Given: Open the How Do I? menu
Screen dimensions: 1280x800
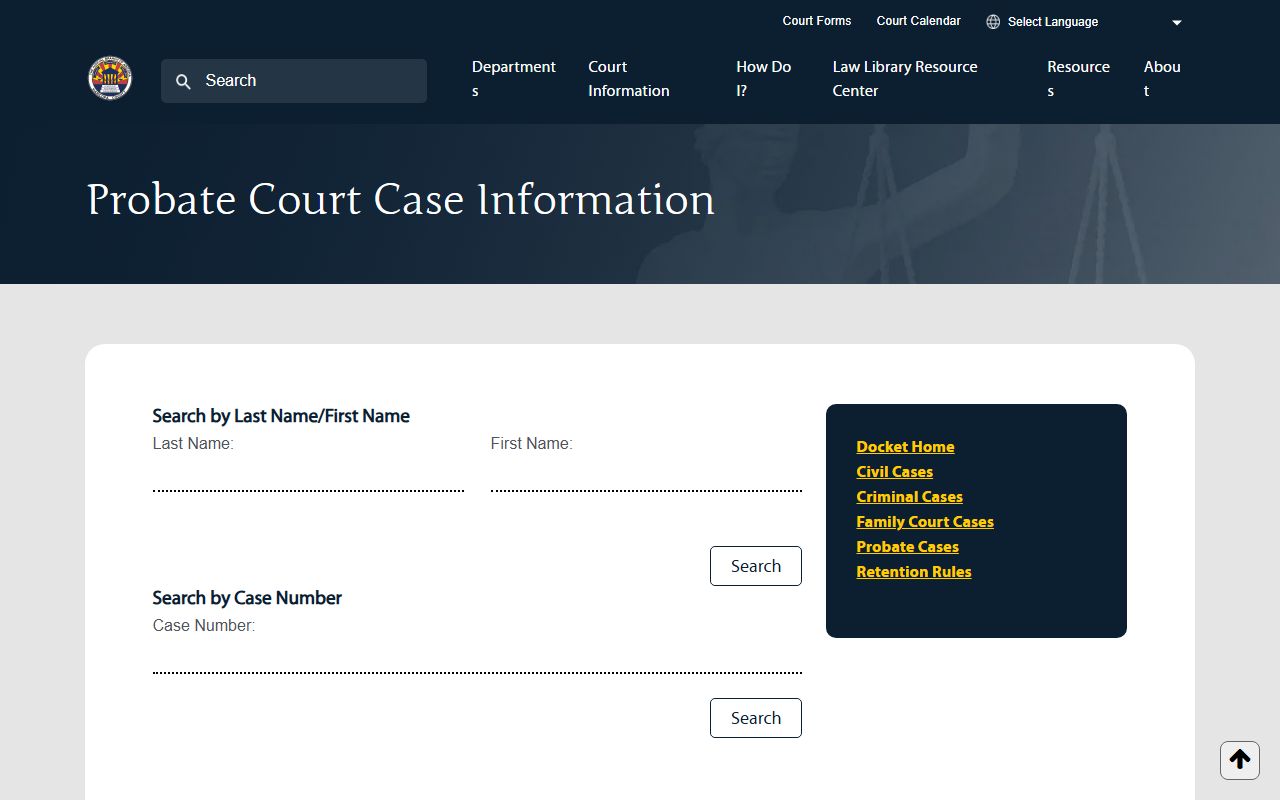Looking at the screenshot, I should (764, 79).
